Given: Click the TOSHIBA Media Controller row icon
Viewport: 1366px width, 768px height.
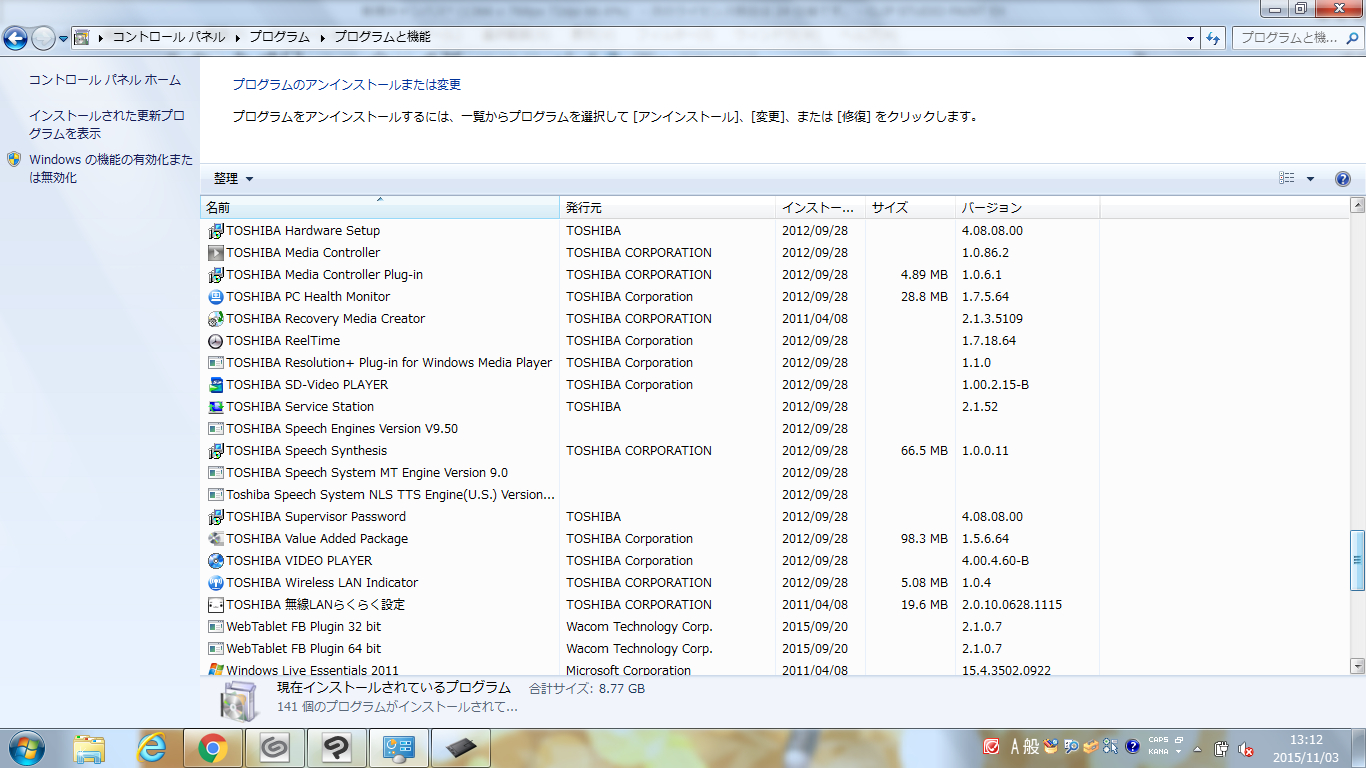Looking at the screenshot, I should pyautogui.click(x=215, y=253).
